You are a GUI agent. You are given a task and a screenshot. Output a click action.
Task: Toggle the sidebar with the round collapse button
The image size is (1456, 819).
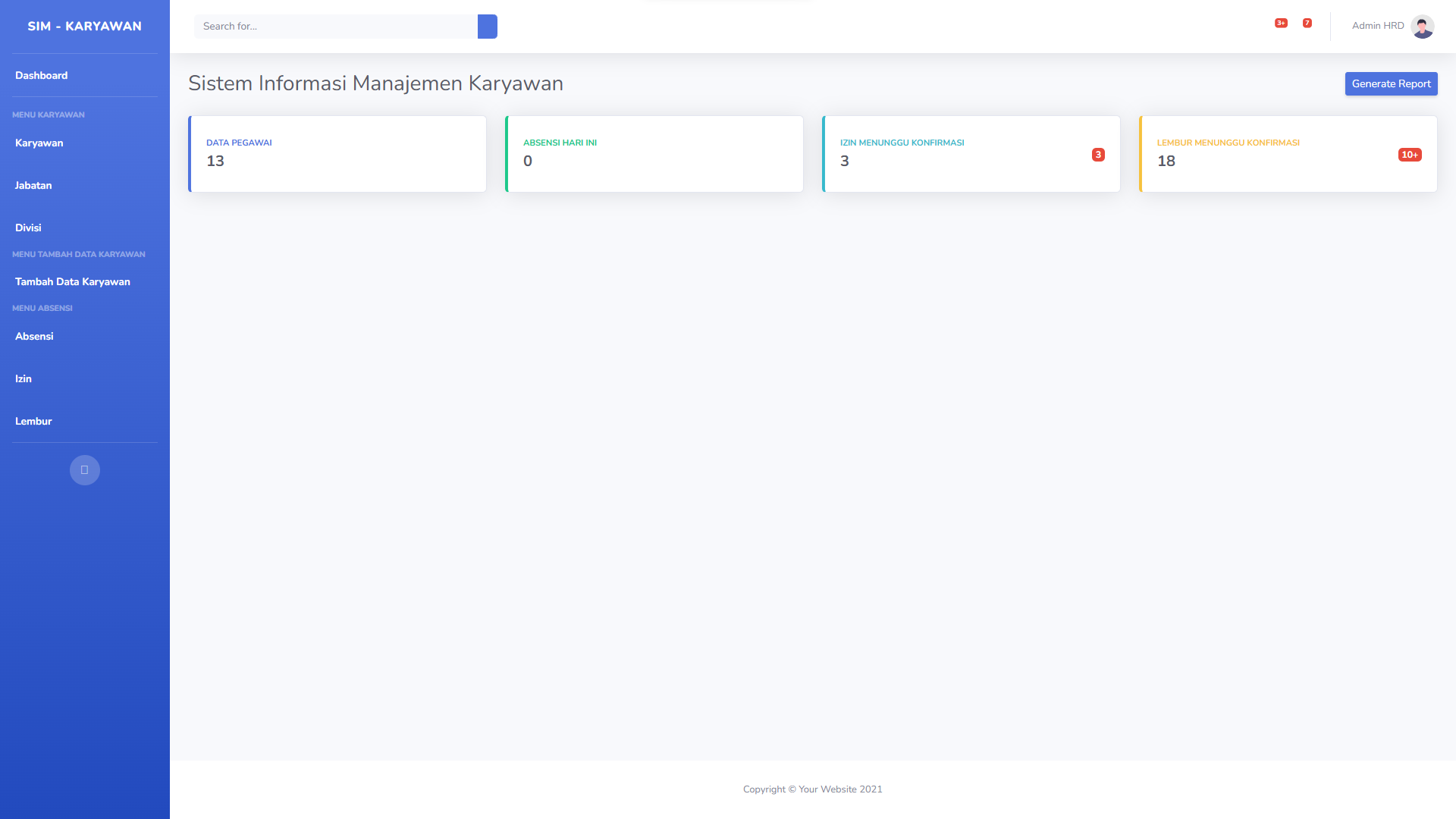pyautogui.click(x=85, y=470)
